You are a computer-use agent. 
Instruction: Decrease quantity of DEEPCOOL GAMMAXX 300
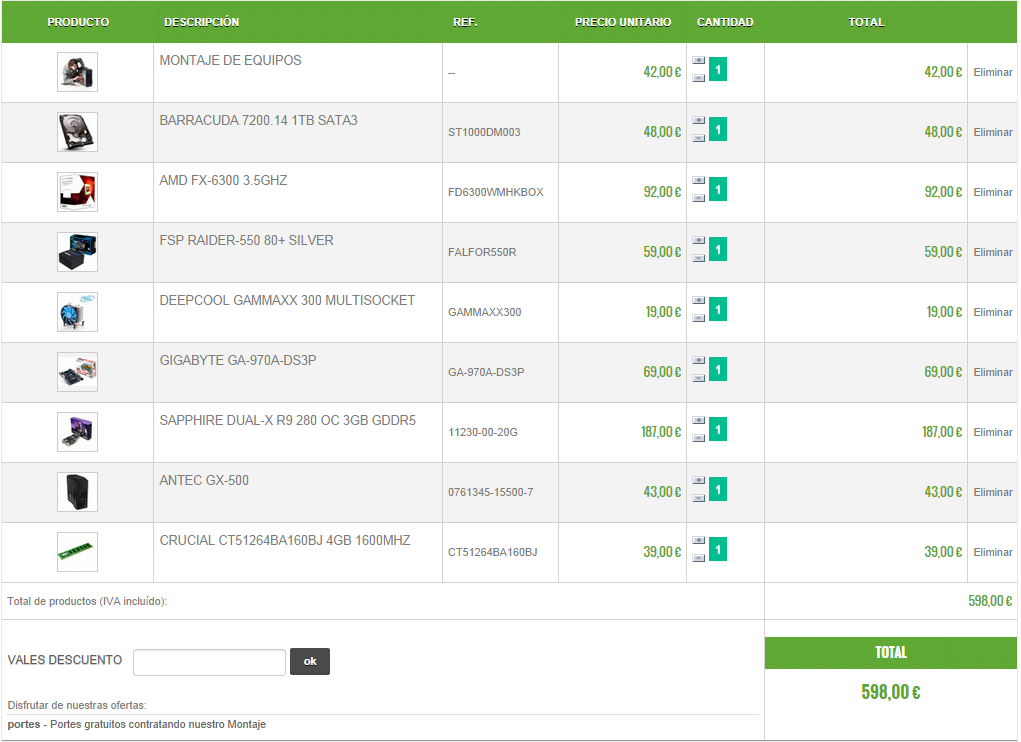tap(699, 318)
